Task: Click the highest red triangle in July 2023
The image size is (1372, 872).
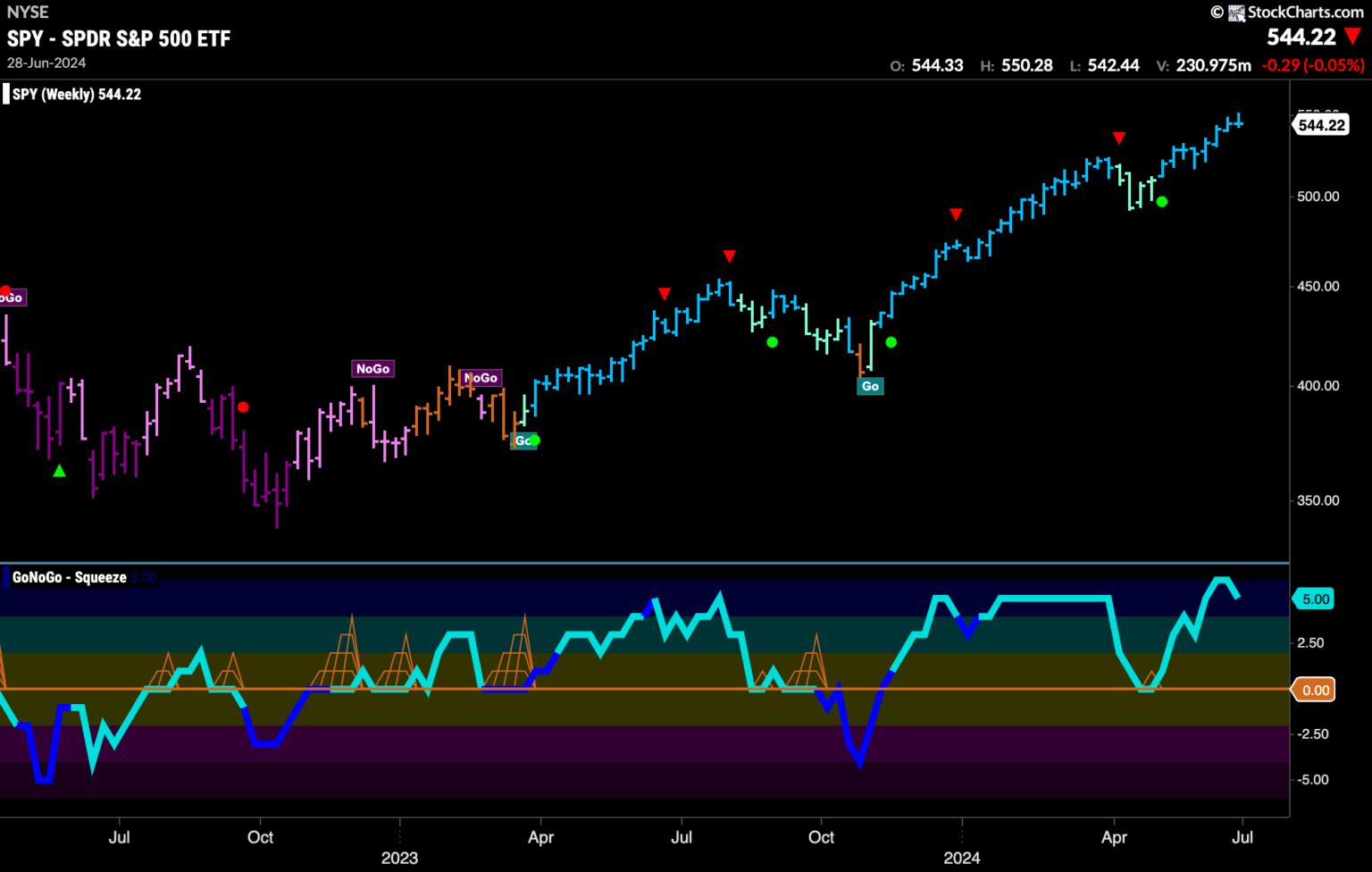Action: click(x=729, y=256)
